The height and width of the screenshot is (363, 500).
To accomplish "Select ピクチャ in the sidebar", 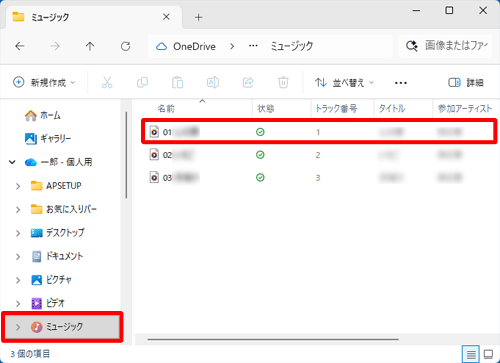I will click(51, 280).
